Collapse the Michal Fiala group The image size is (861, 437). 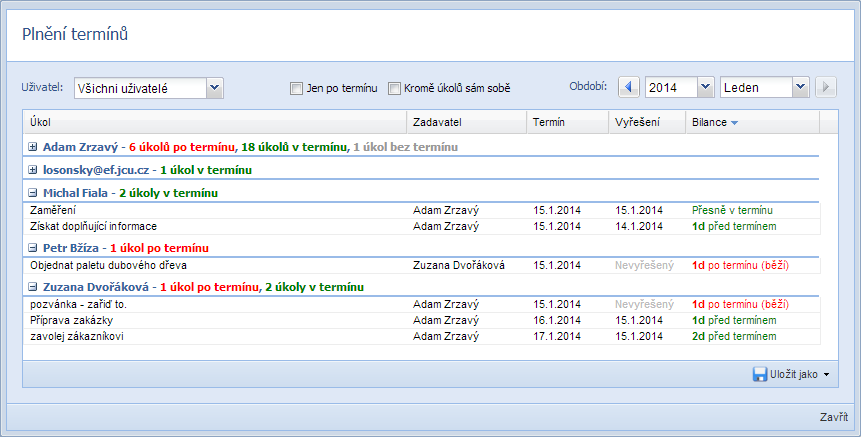(x=33, y=192)
